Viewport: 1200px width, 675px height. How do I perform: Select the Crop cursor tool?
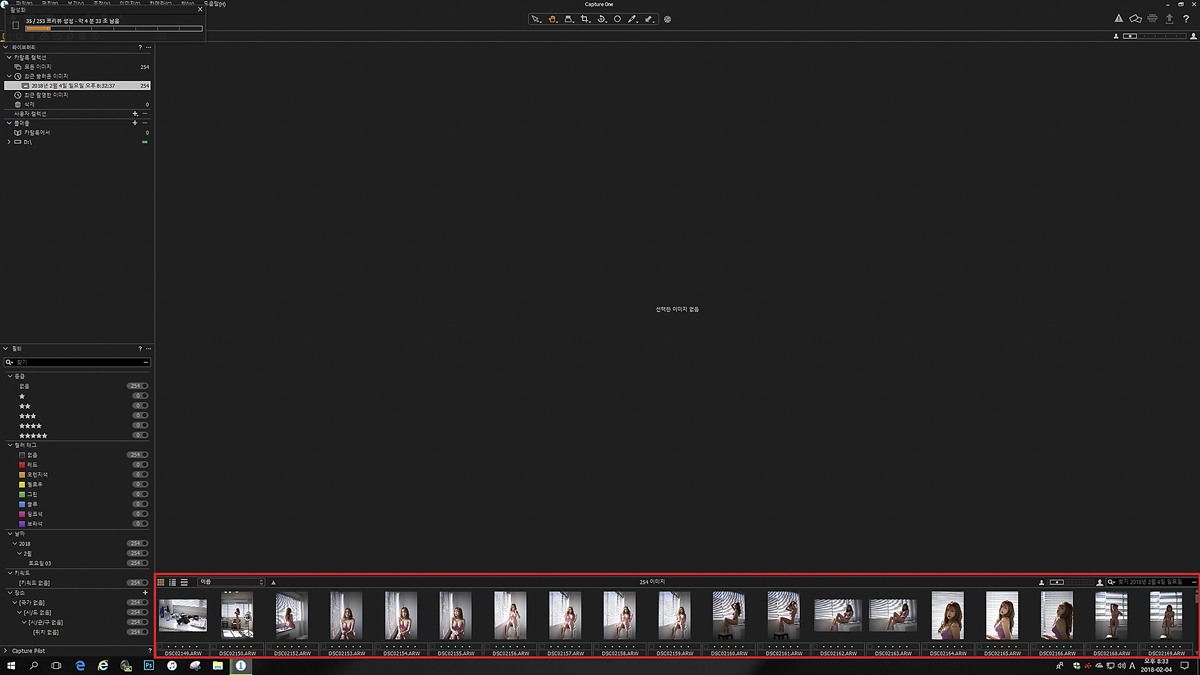pos(585,19)
